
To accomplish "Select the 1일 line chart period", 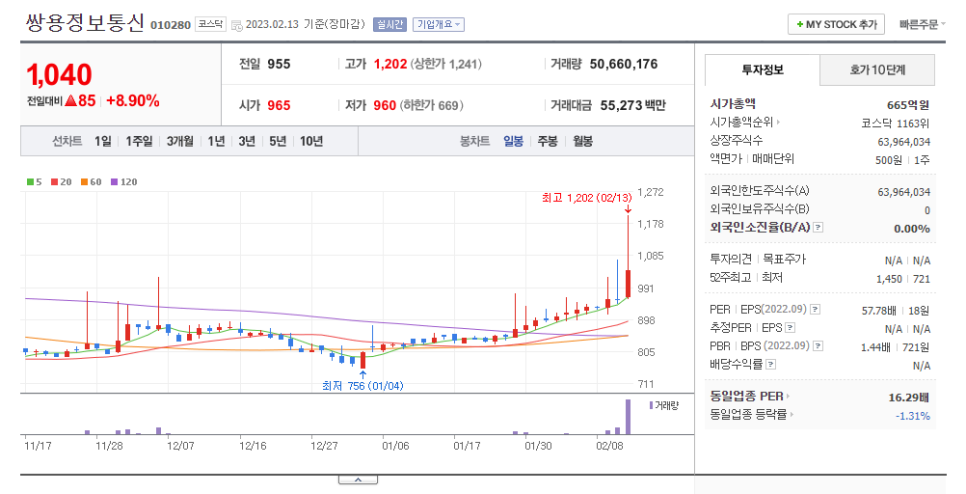I will (x=103, y=141).
